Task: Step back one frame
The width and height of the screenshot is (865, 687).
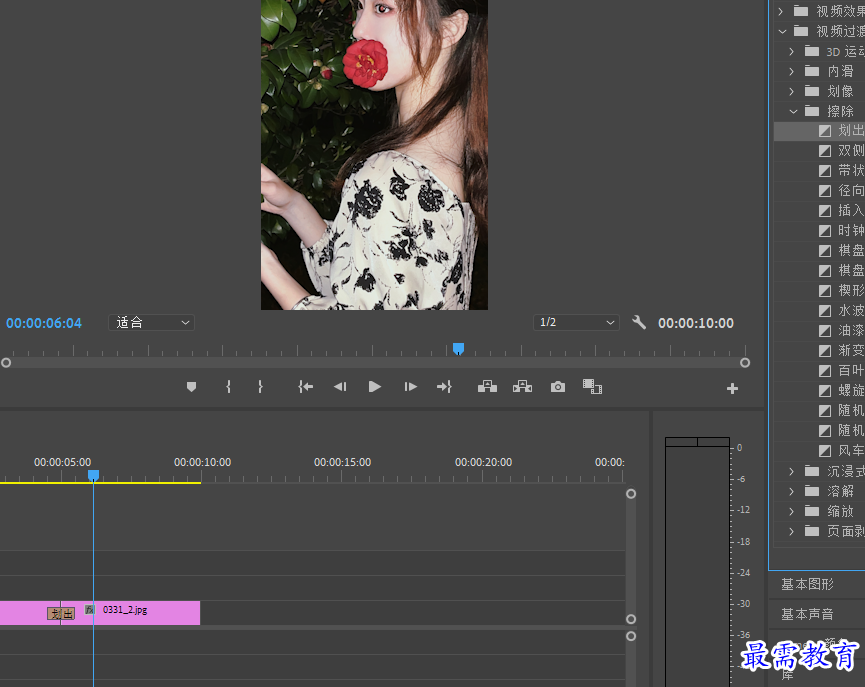Action: click(x=340, y=387)
